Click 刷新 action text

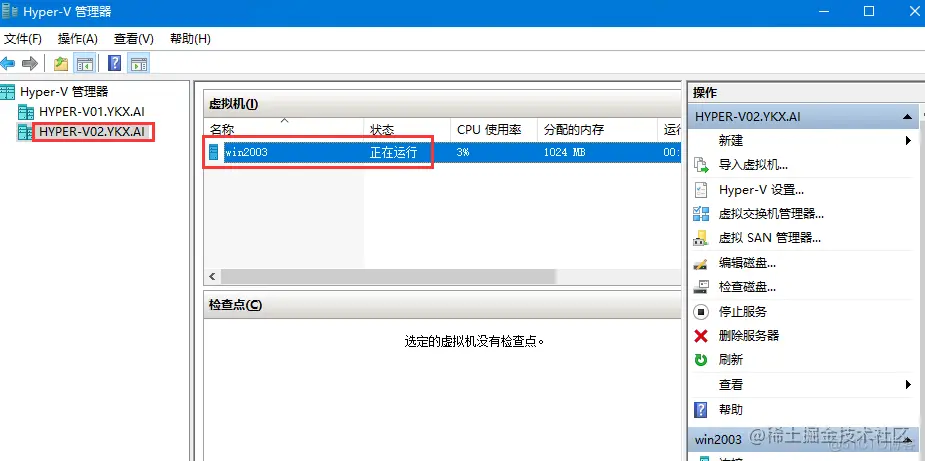coord(731,359)
